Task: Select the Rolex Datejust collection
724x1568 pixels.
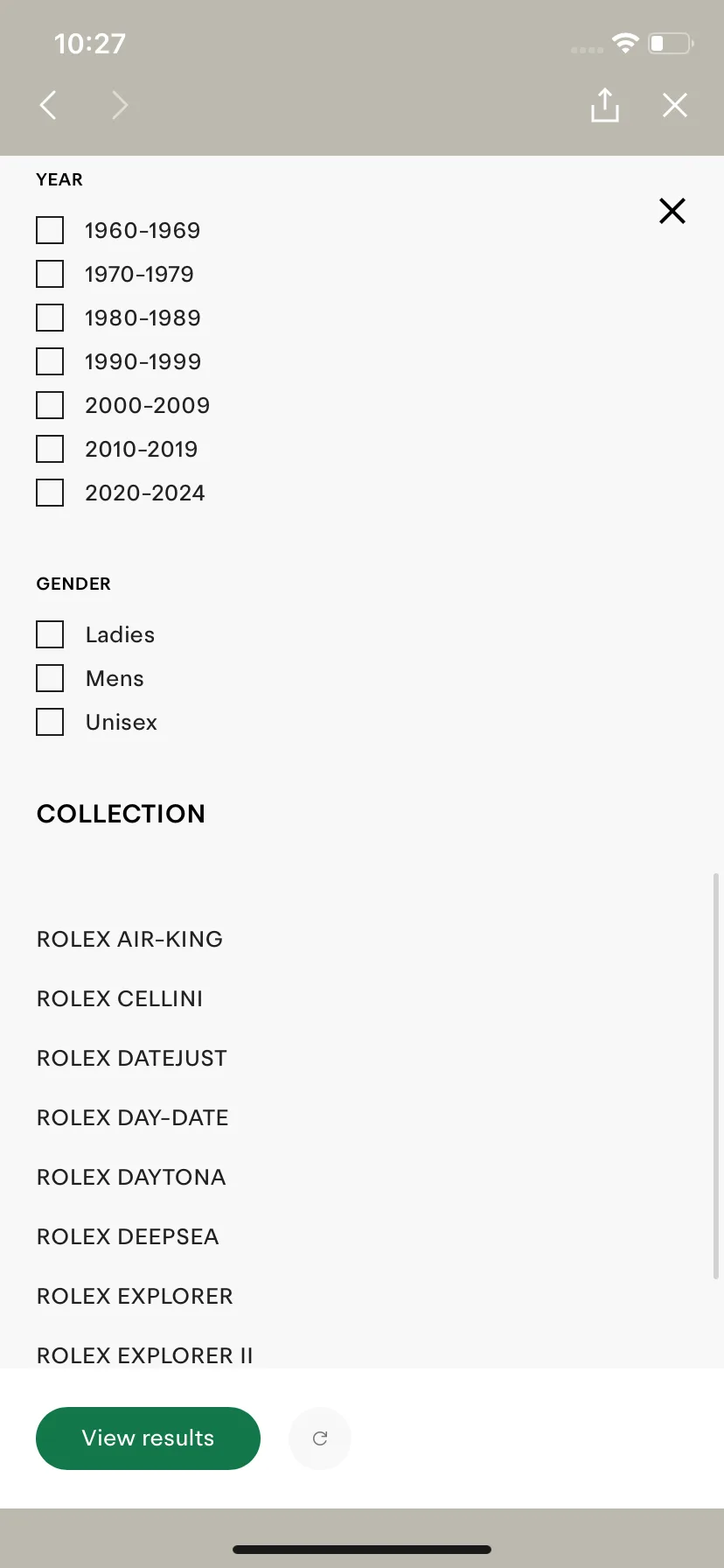Action: (x=132, y=1058)
